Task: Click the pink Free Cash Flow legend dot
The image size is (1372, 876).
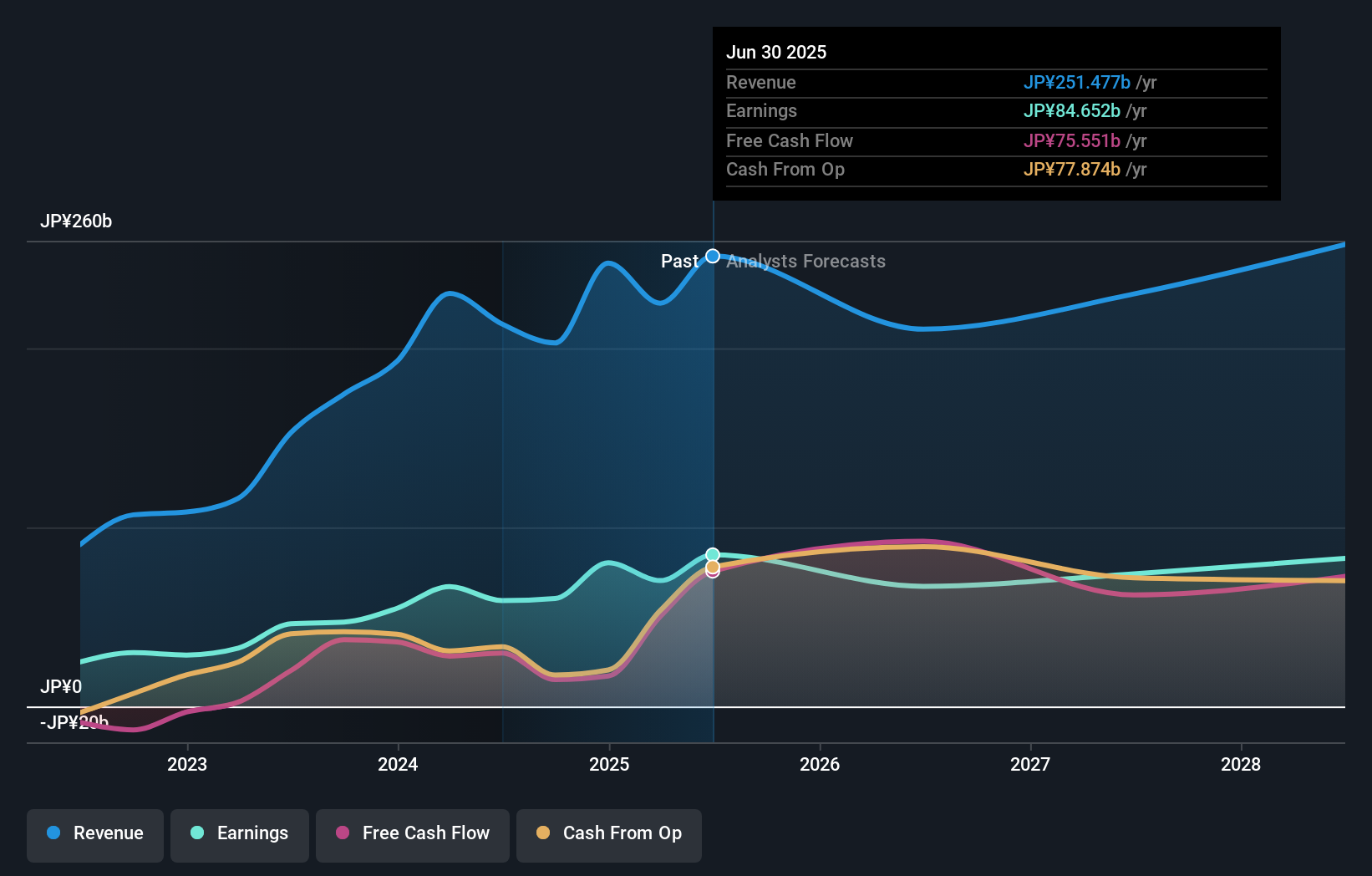Action: [341, 833]
